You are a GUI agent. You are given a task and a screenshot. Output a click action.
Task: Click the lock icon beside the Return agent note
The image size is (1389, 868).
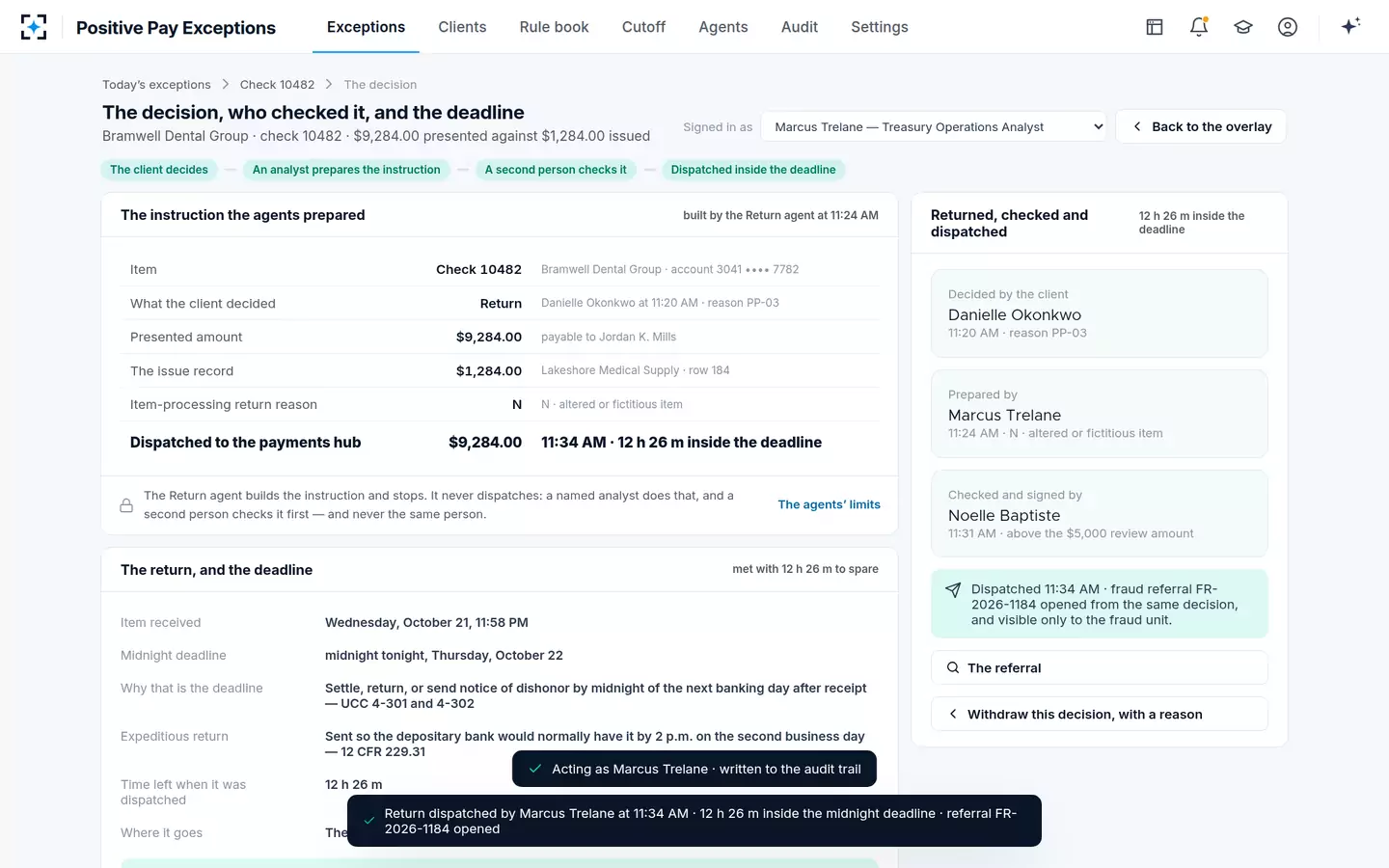pos(126,505)
